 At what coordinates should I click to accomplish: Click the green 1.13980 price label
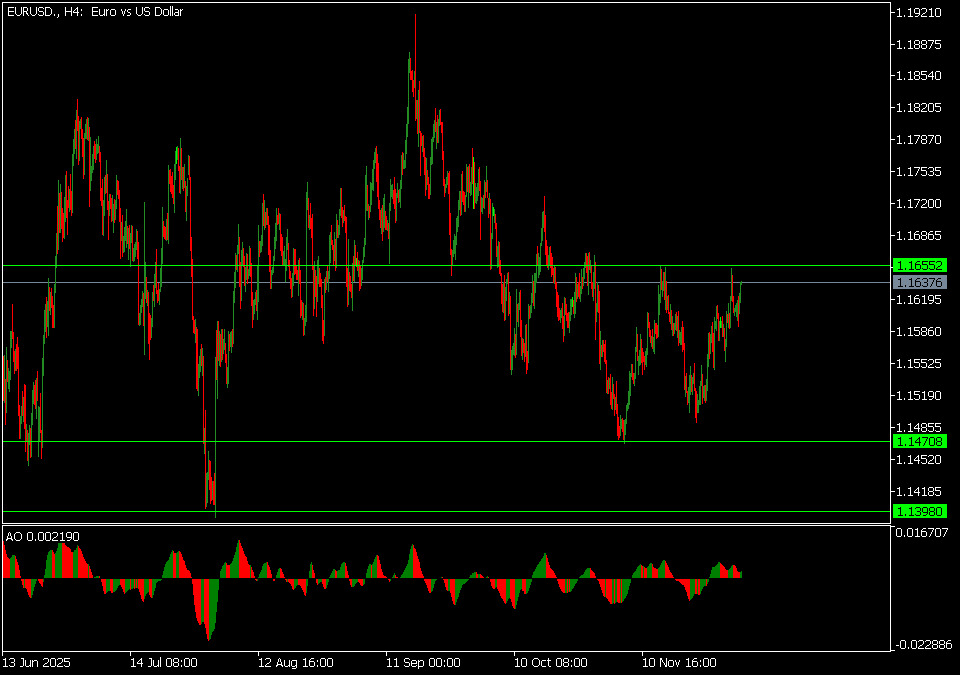(x=919, y=511)
